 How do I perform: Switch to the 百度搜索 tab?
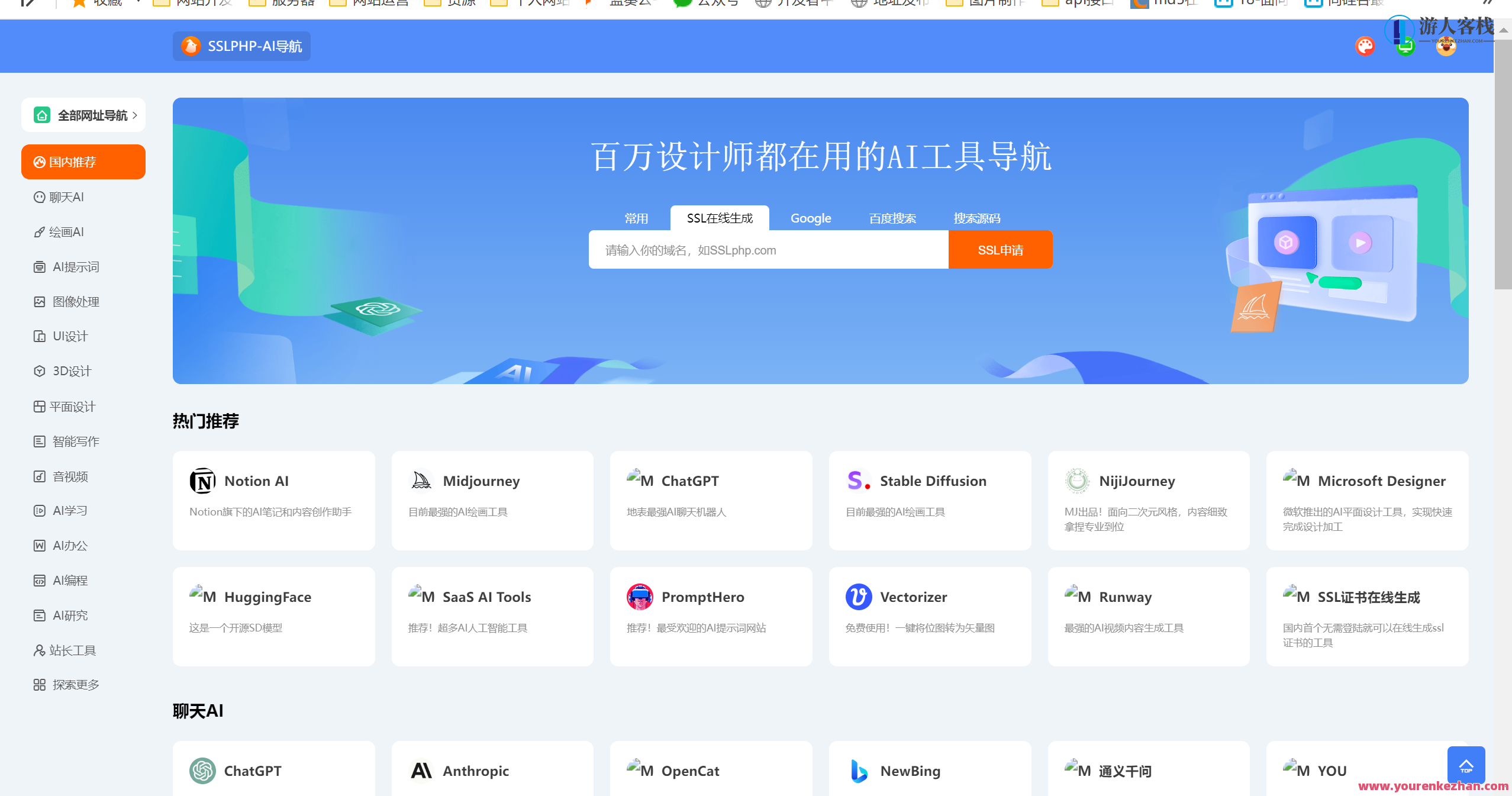point(892,218)
